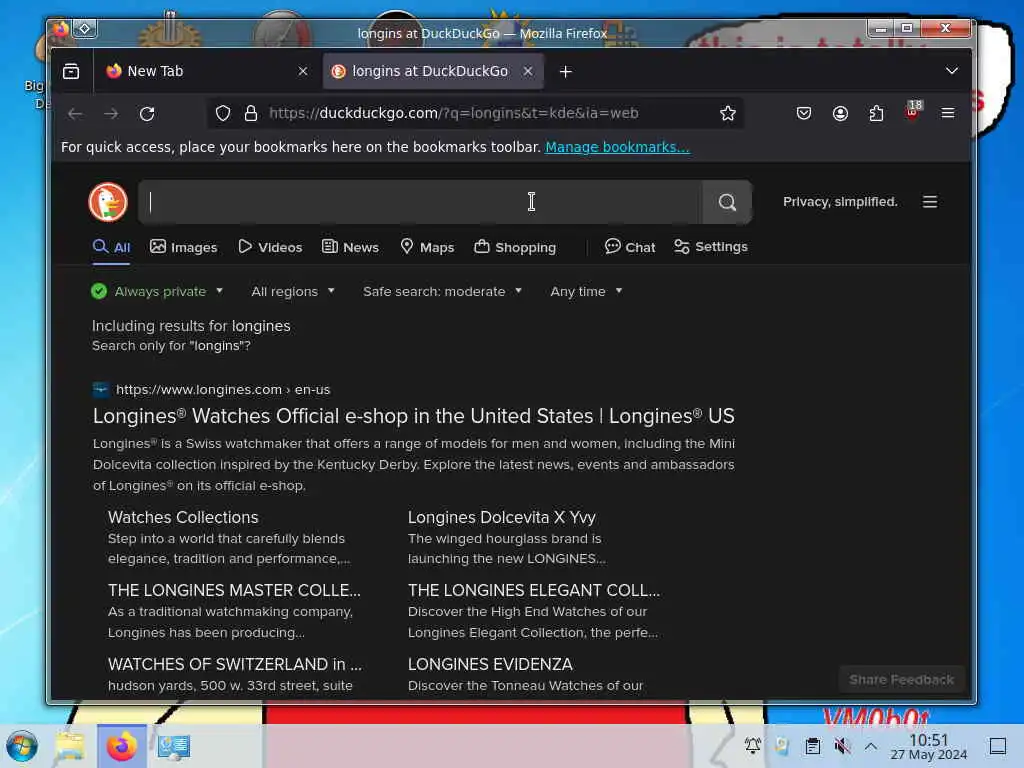Open DuckDuckGo side hamburger menu
This screenshot has width=1024, height=768.
coord(930,202)
